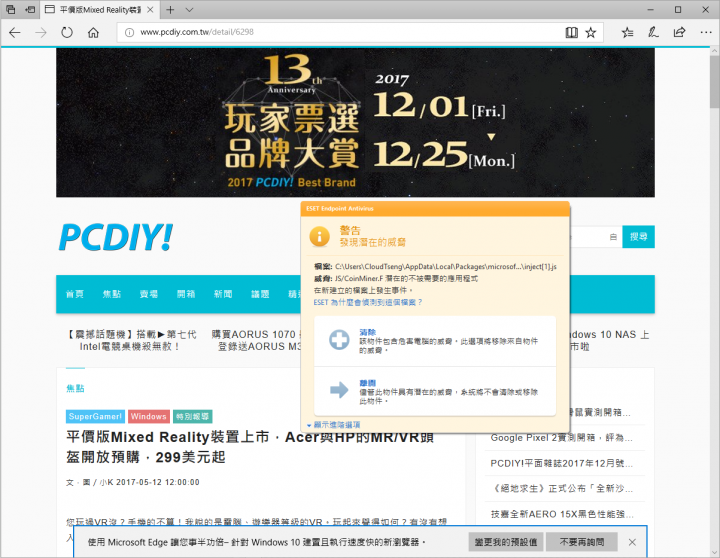Open the Hub favorites list icon
This screenshot has width=720, height=558.
[x=627, y=32]
